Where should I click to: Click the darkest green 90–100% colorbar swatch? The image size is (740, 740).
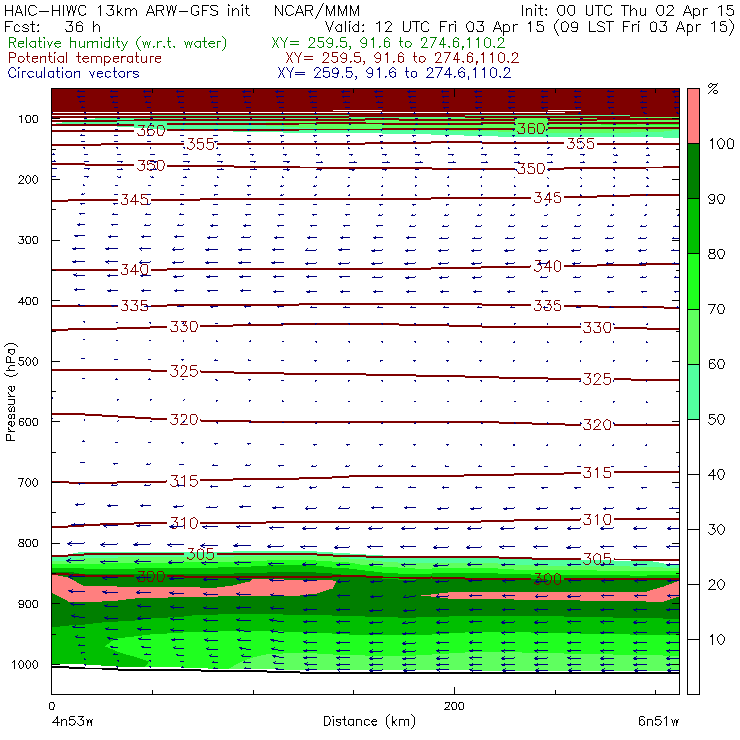coord(693,171)
